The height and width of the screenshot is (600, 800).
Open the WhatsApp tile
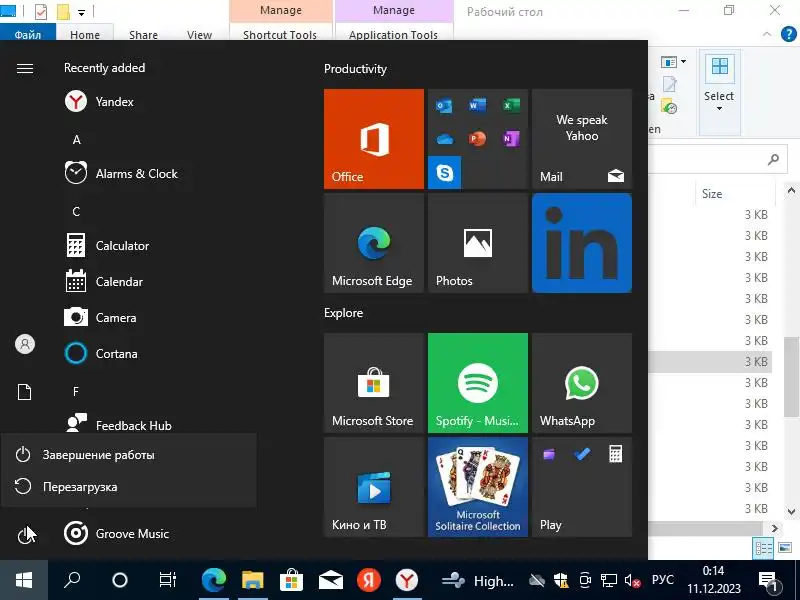coord(582,383)
